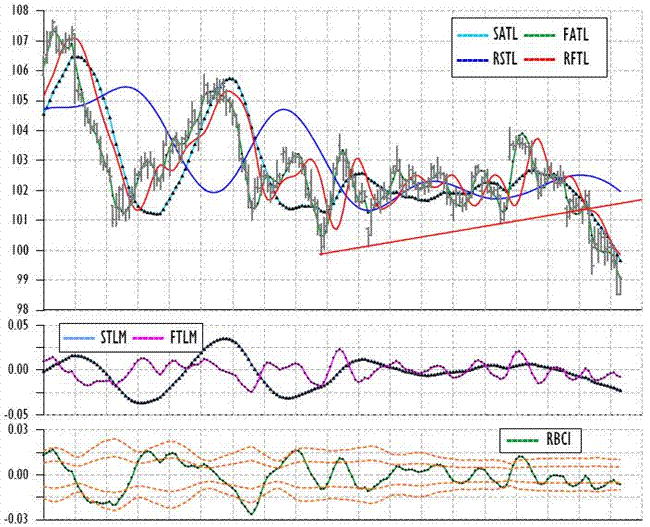Click the -0.03 axis label in the RBCI panel
The width and height of the screenshot is (650, 527).
(x=17, y=519)
